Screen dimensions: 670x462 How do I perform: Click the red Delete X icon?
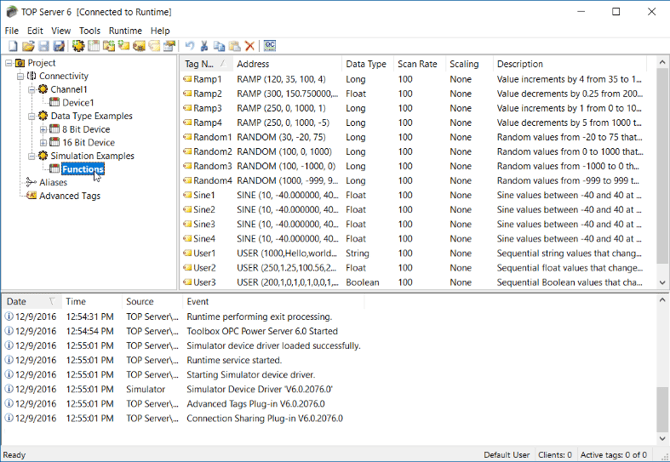[250, 46]
